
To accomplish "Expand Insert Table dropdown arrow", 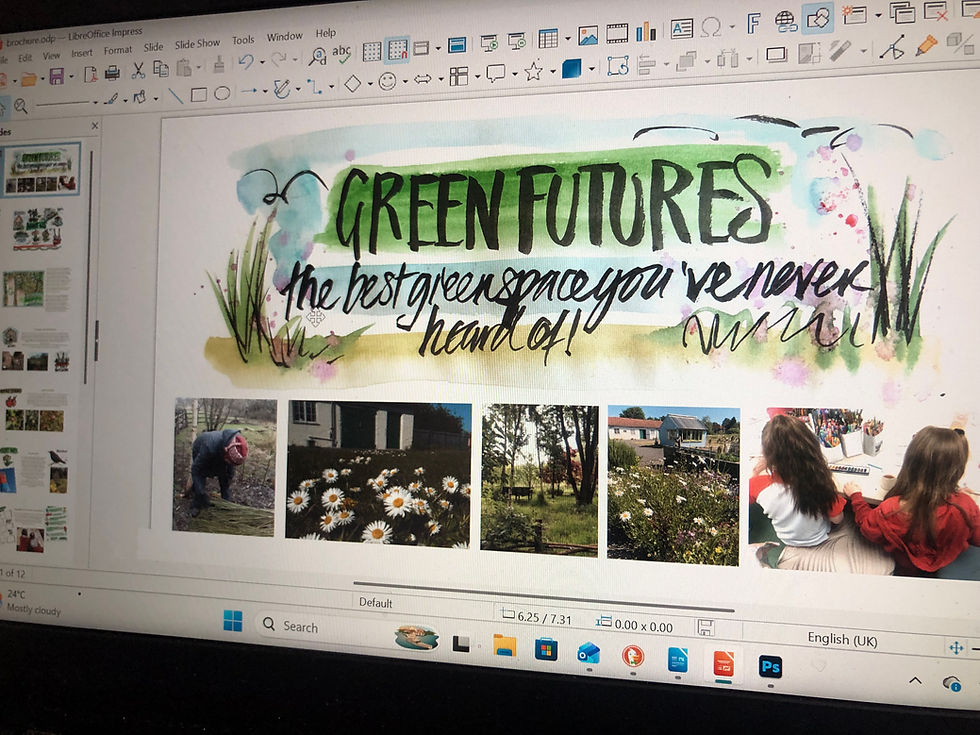I will [x=568, y=38].
